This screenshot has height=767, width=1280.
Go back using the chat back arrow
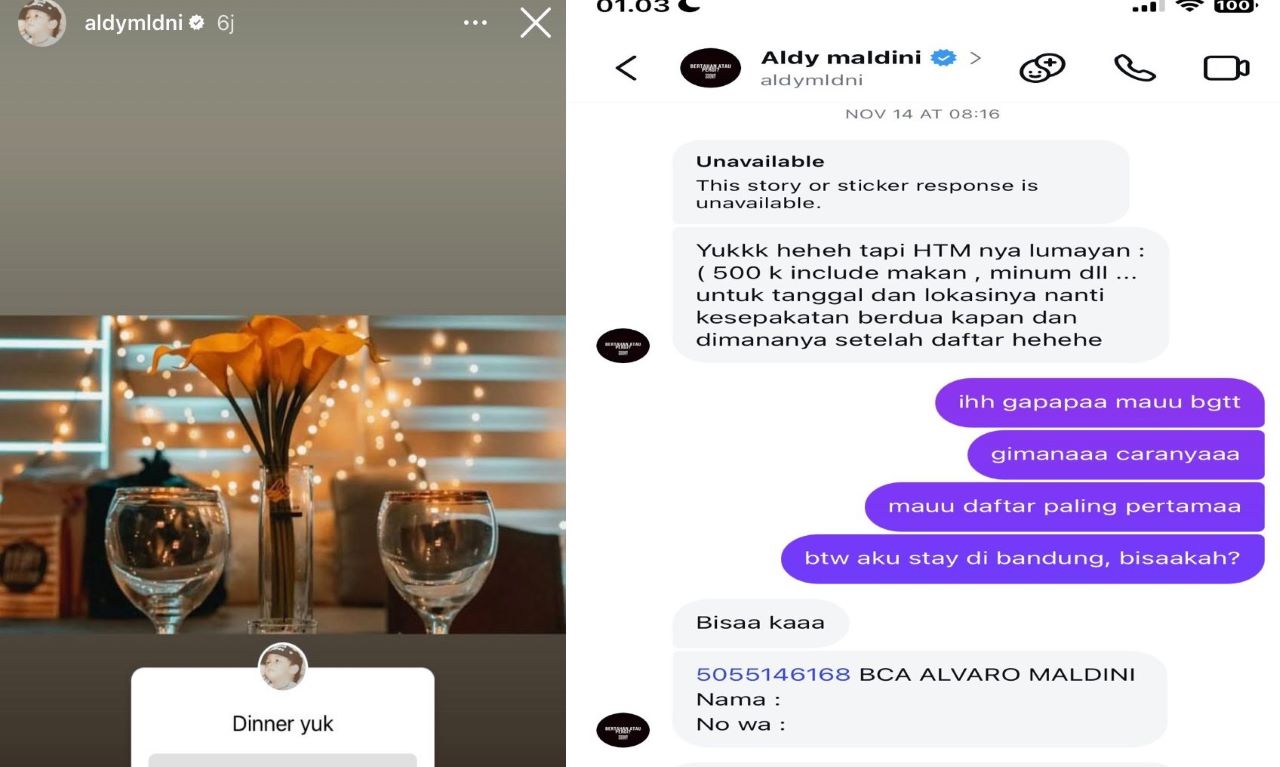626,68
